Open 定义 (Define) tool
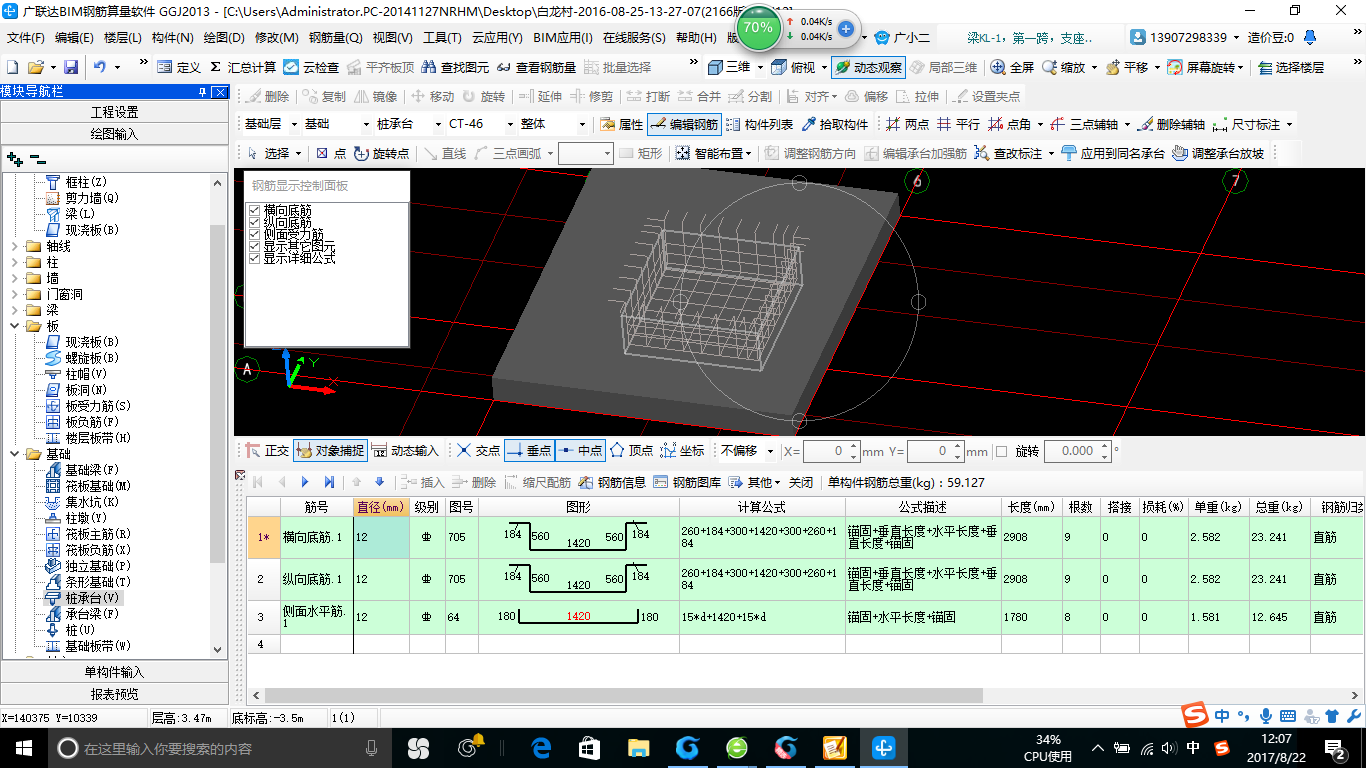Viewport: 1366px width, 768px height. point(179,67)
